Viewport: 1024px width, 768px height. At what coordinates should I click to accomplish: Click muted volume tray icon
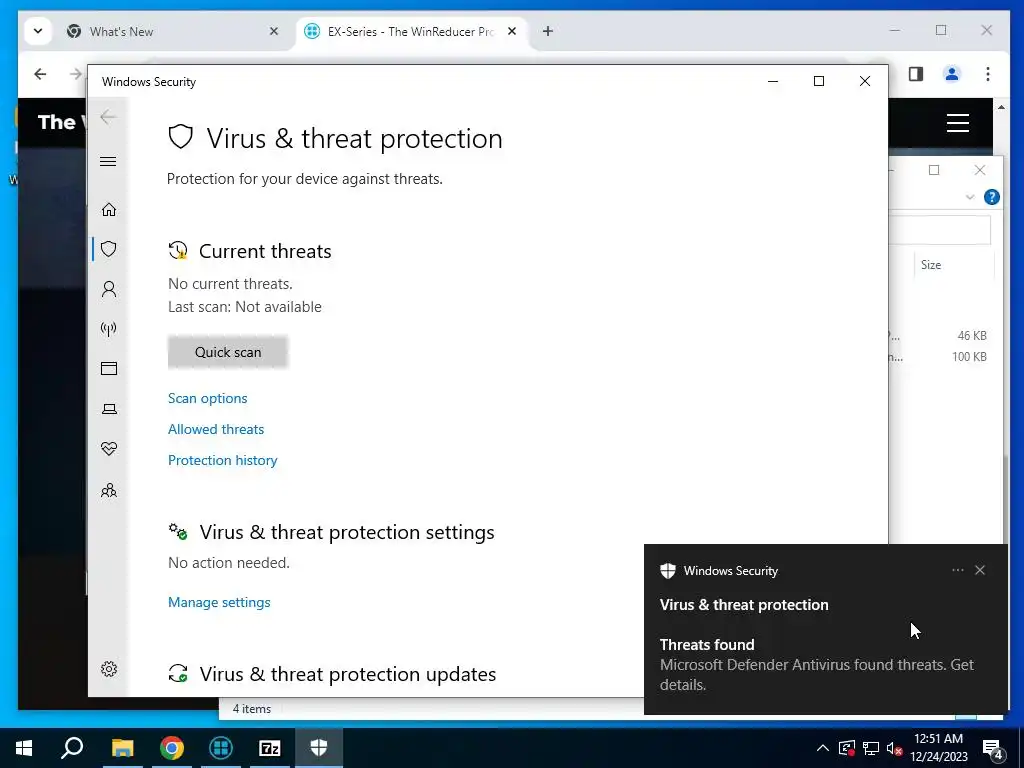895,748
